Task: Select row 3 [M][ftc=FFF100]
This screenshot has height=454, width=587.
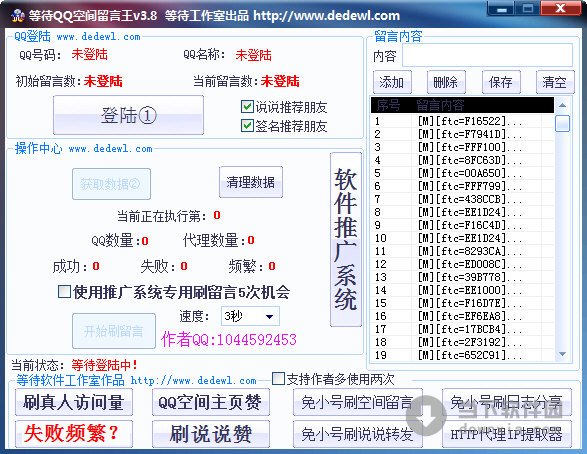Action: [x=463, y=147]
